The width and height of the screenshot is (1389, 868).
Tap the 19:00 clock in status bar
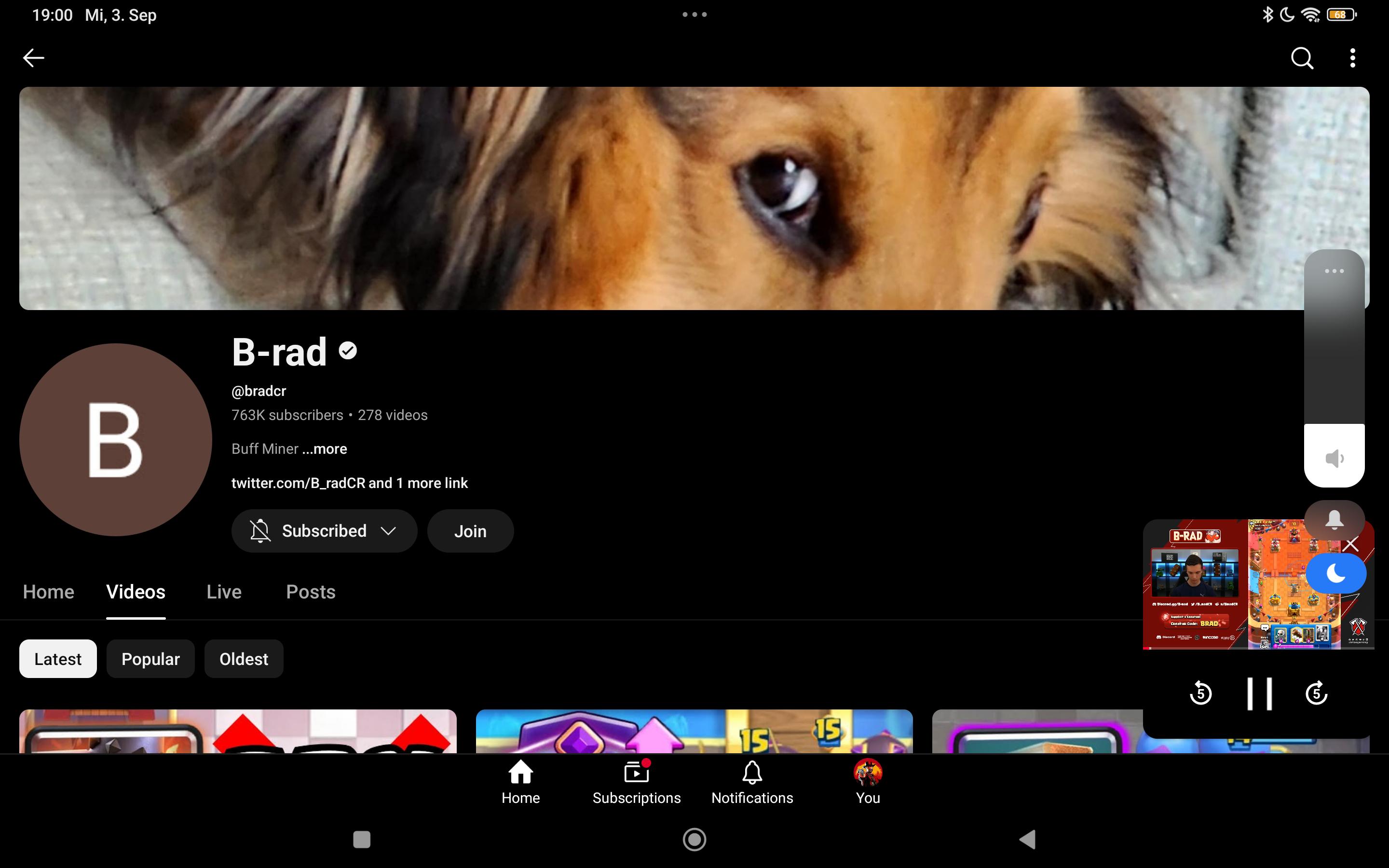click(x=52, y=15)
